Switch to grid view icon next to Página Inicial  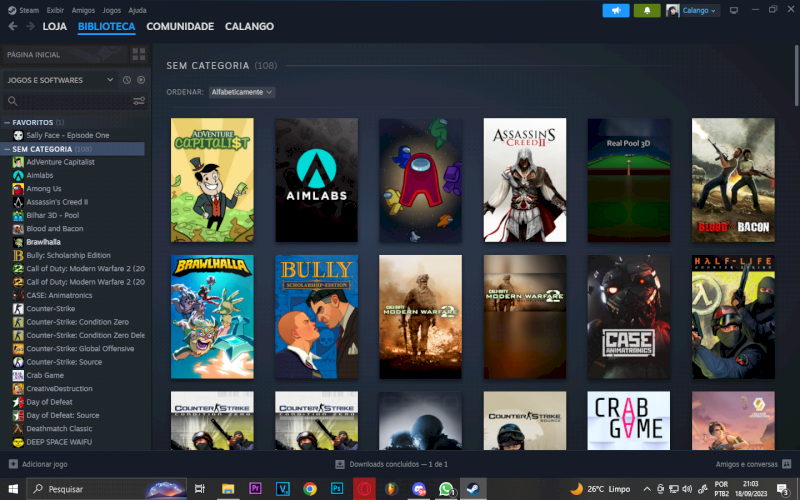(139, 54)
